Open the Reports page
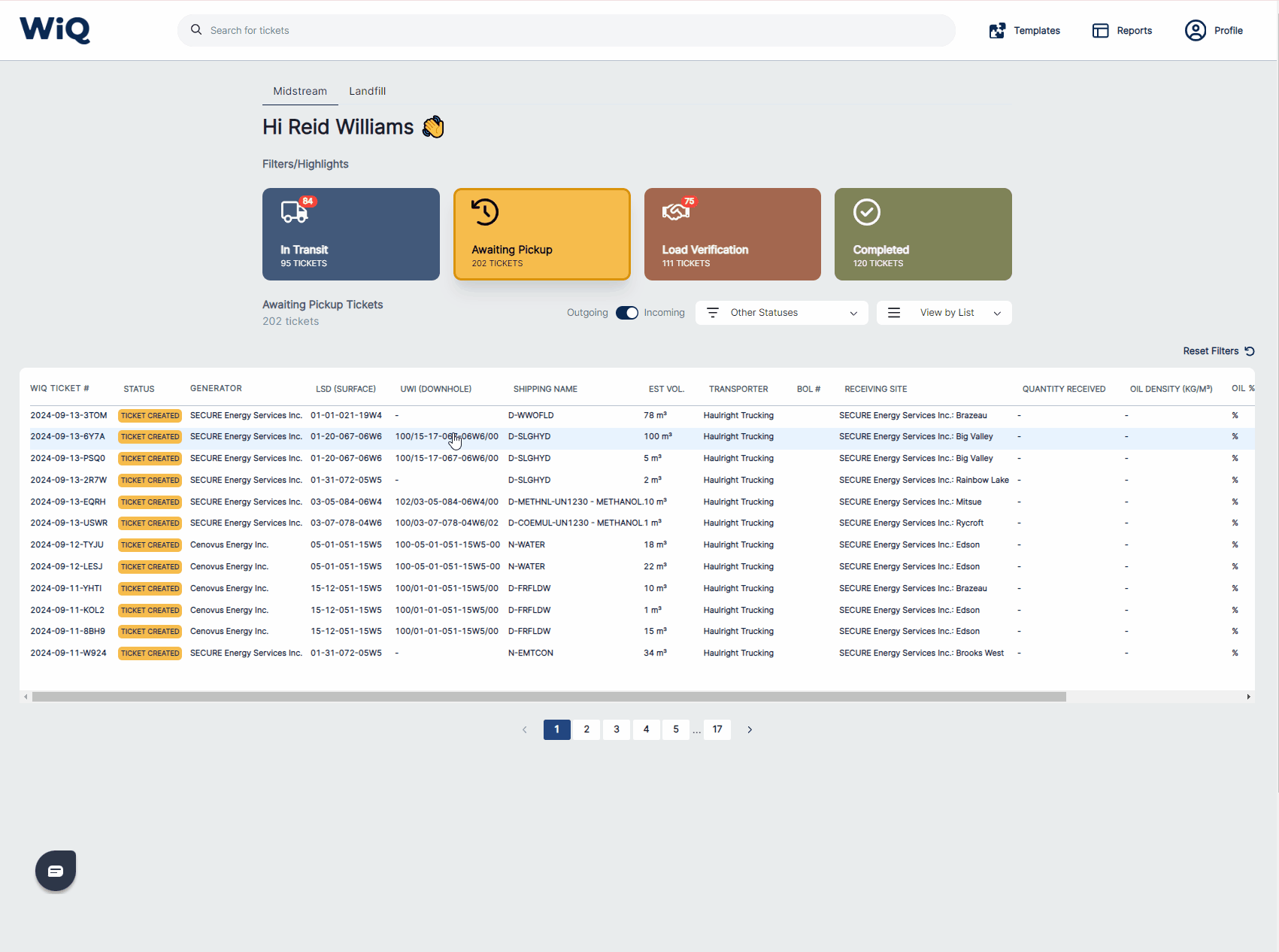 click(x=1122, y=31)
